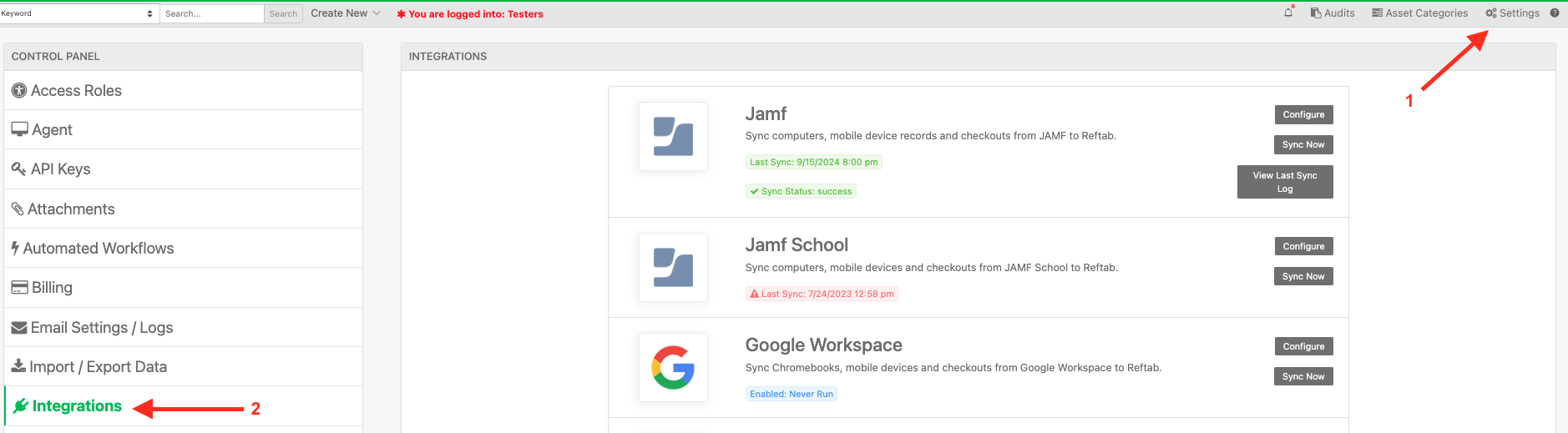Click 'Enabled: Never Run' badge
This screenshot has height=433, width=1568.
click(x=792, y=394)
